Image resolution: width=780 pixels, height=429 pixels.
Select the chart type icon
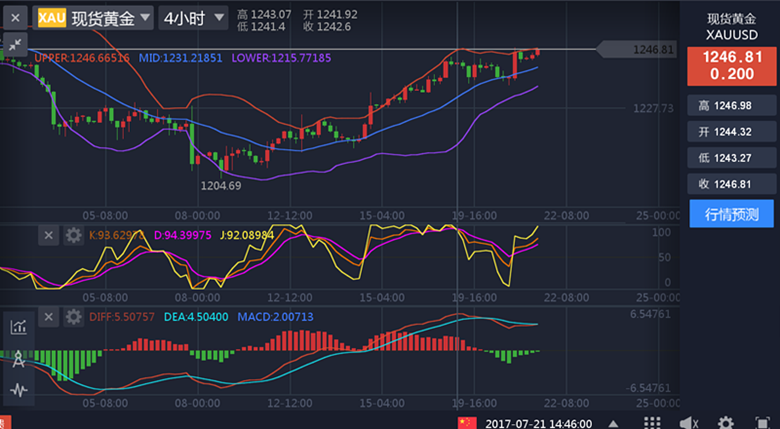(x=18, y=327)
